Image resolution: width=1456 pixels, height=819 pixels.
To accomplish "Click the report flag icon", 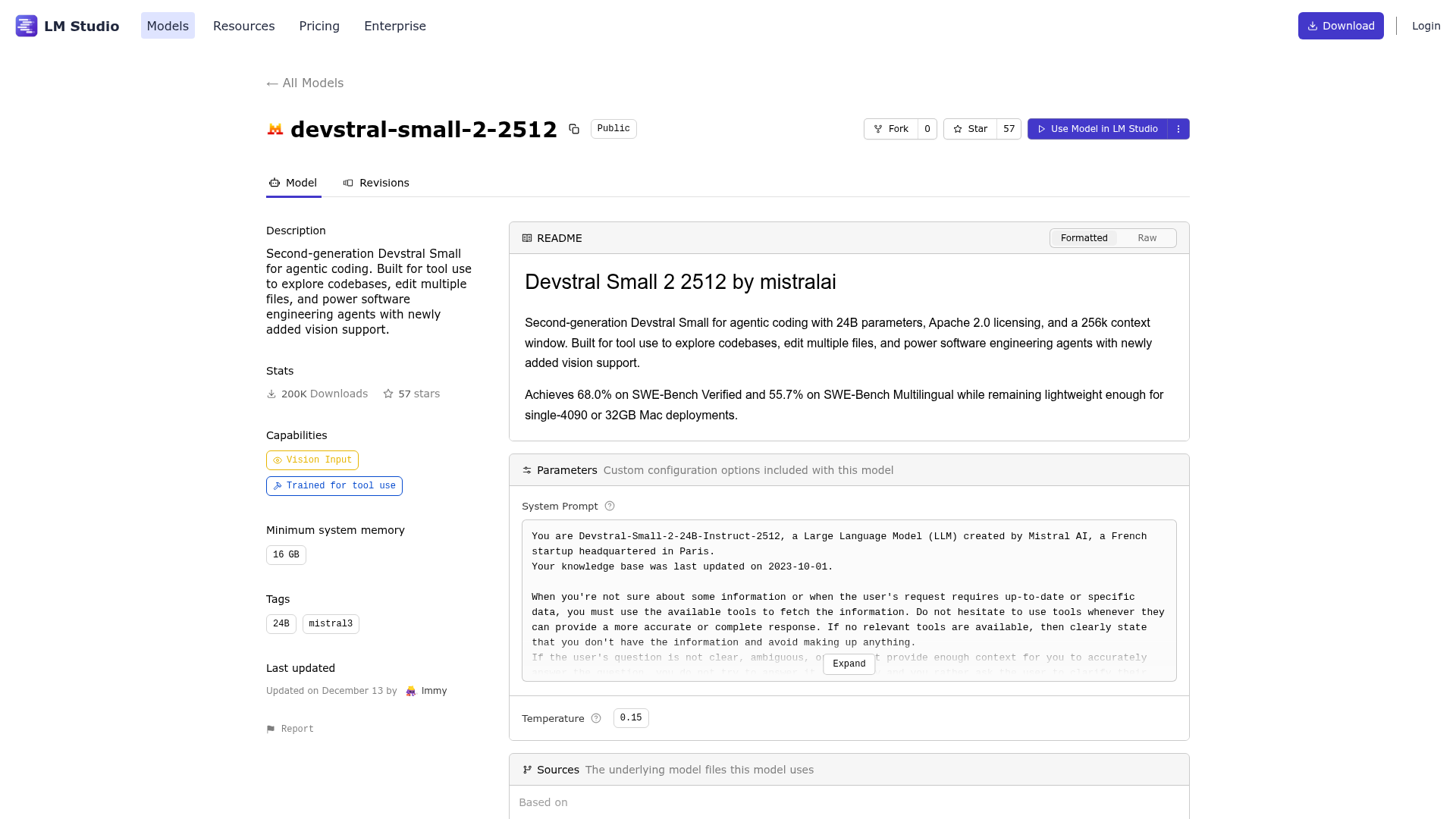I will click(x=271, y=730).
